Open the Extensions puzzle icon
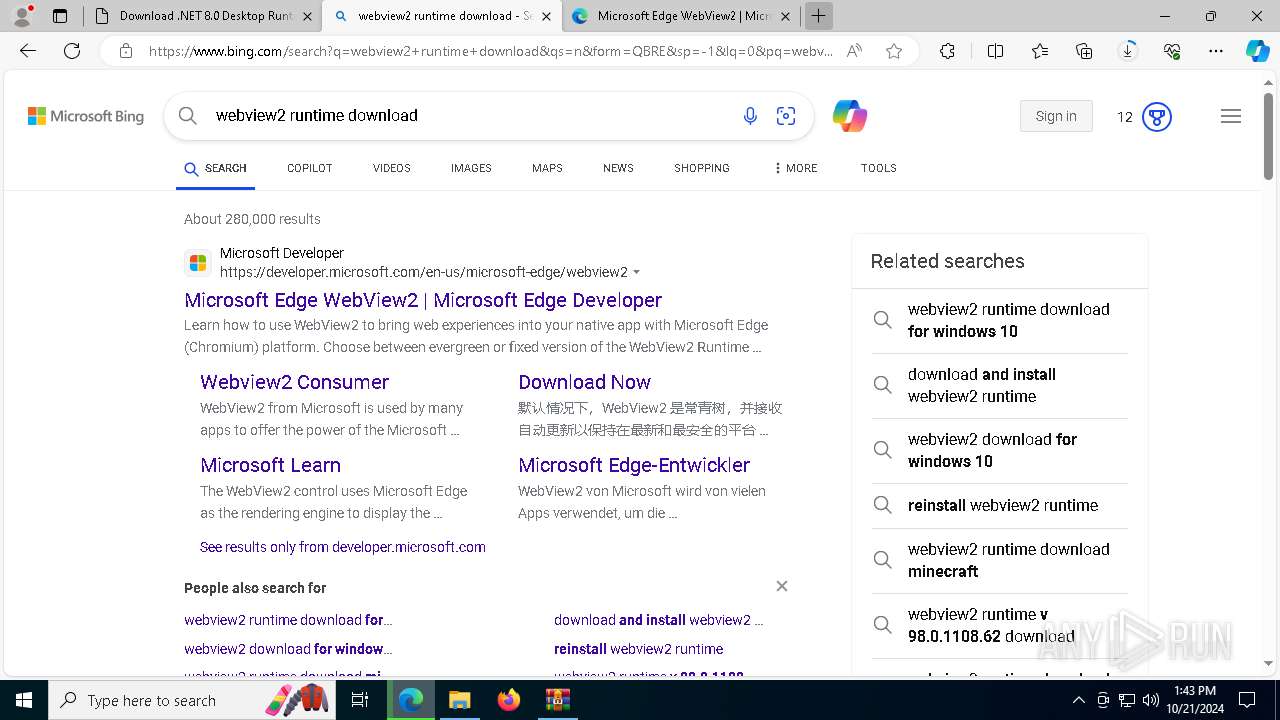1280x720 pixels. click(x=947, y=51)
